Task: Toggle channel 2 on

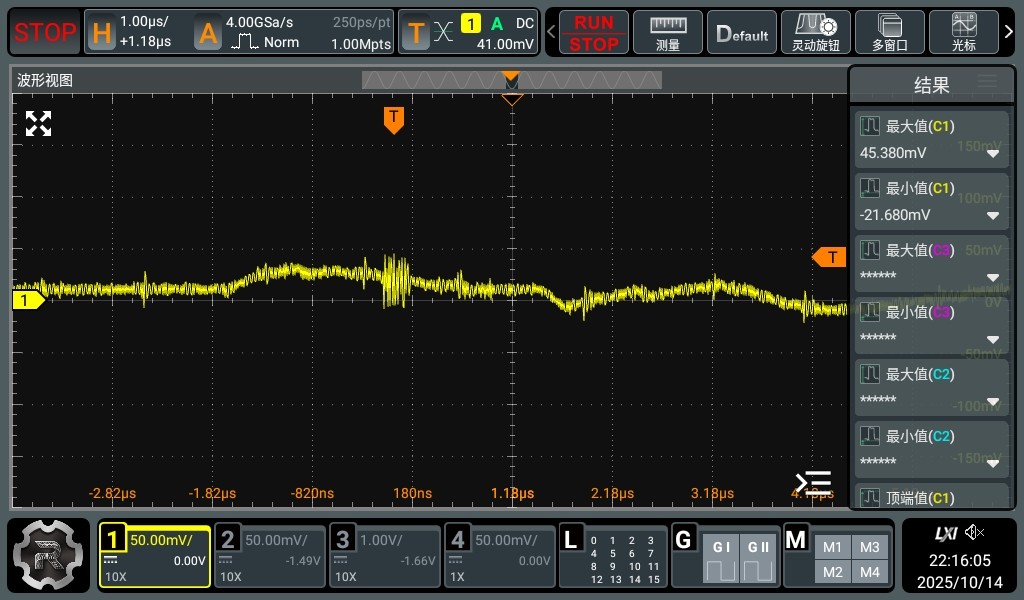Action: (270, 556)
